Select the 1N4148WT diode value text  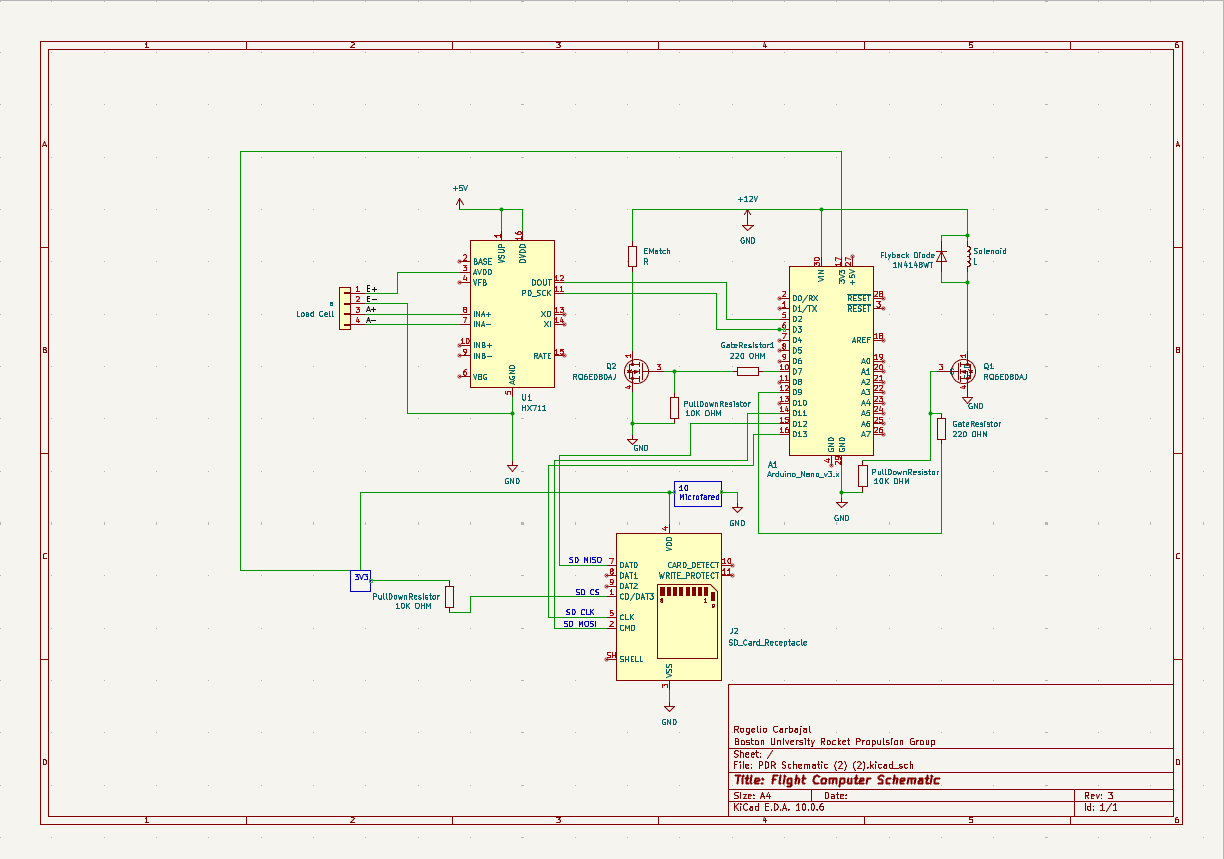913,265
